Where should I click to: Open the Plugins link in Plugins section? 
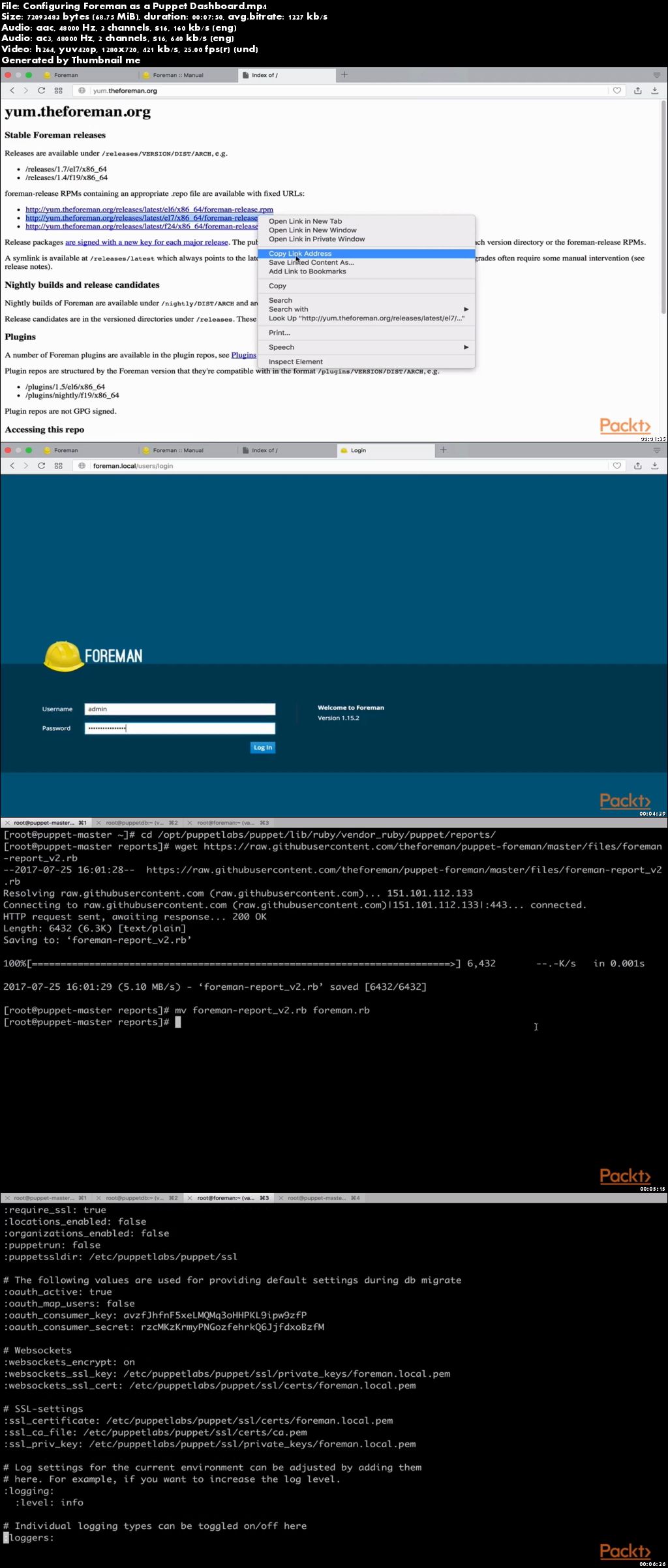244,355
